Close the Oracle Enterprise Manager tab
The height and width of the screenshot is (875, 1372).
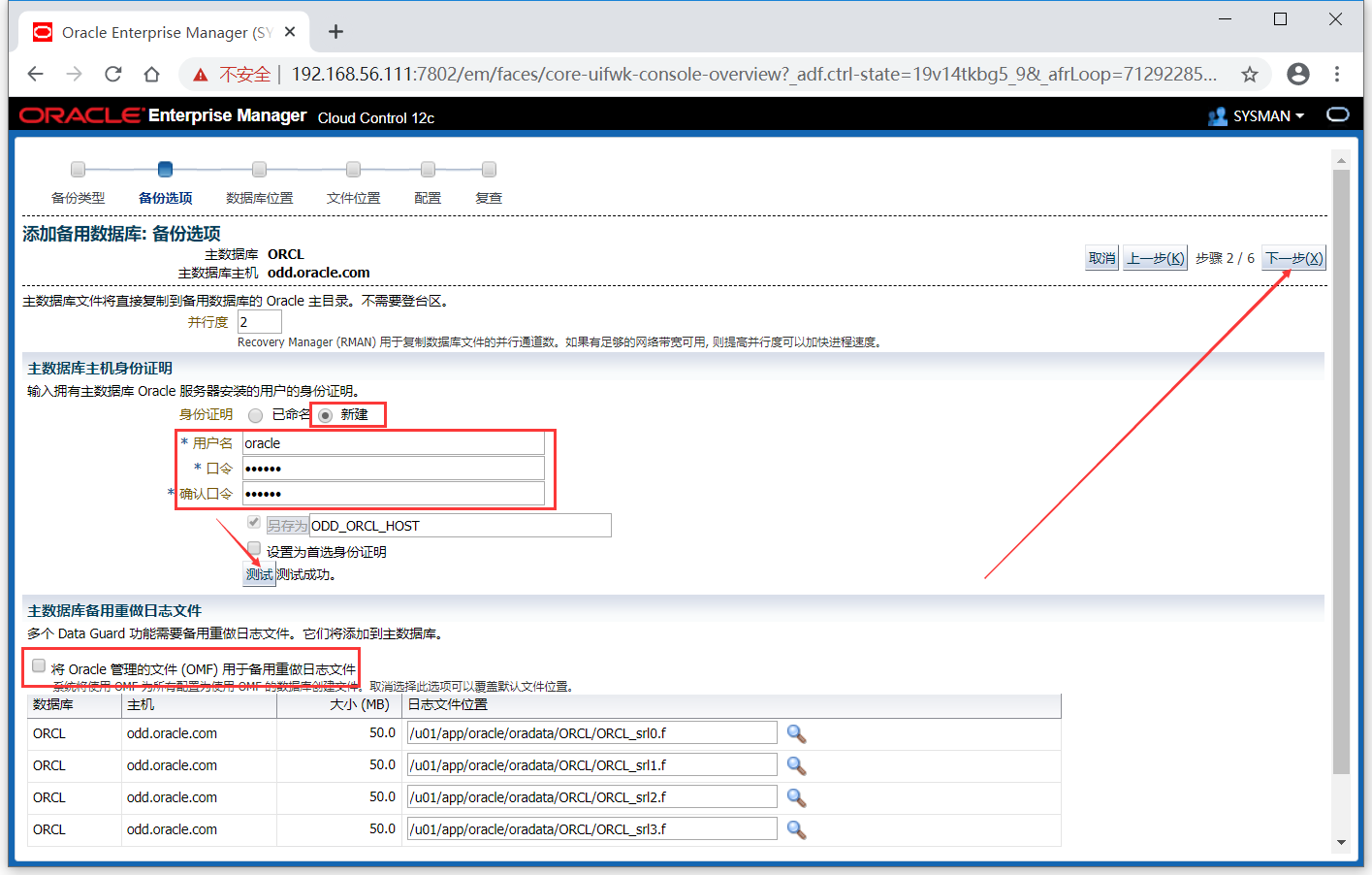click(x=290, y=32)
